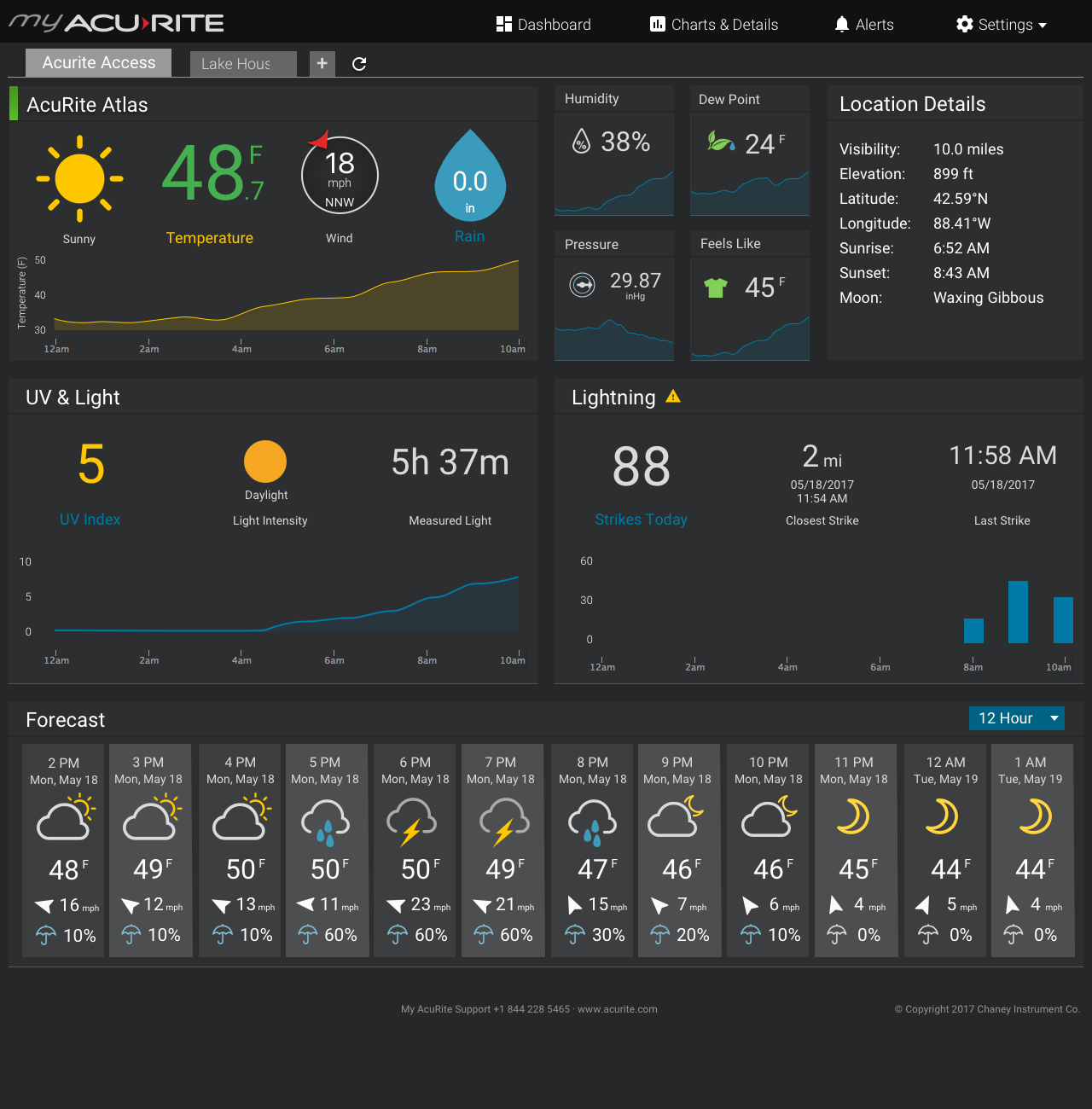Viewport: 1092px width, 1109px height.
Task: Switch to Acurite Access tab
Action: (x=98, y=63)
